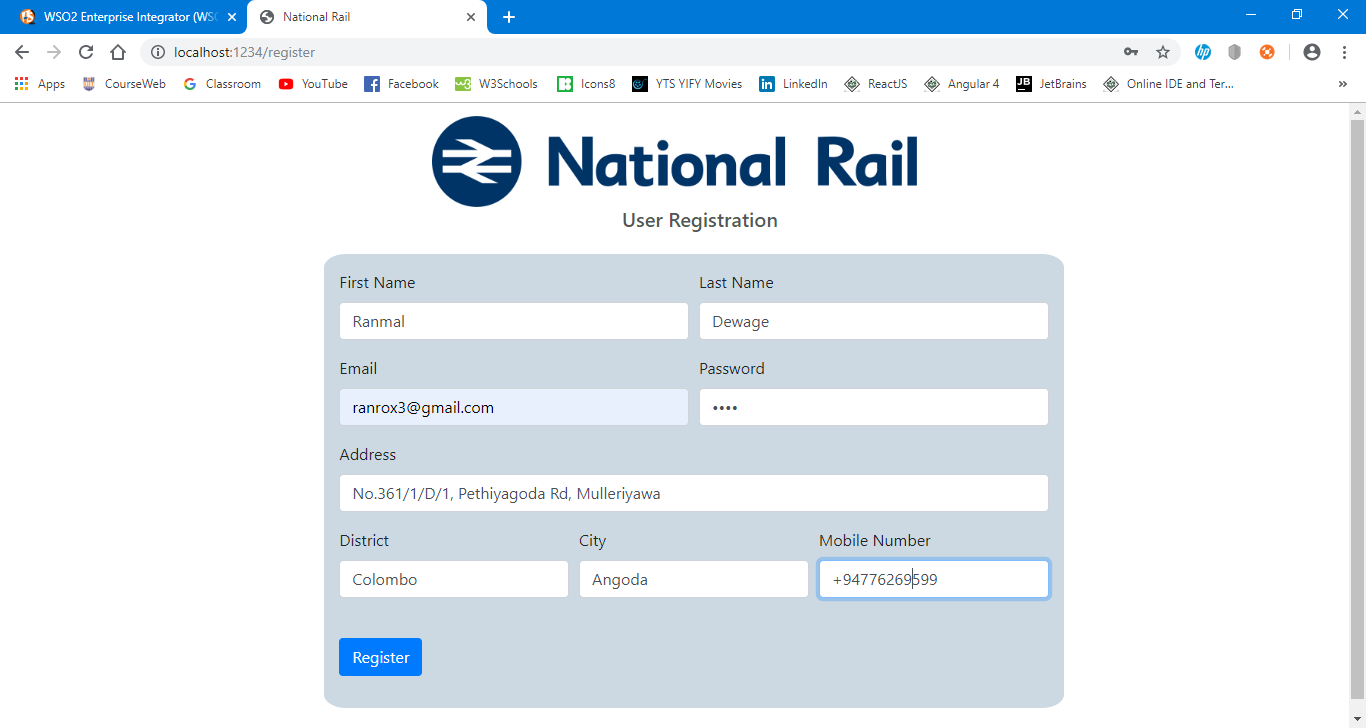This screenshot has width=1366, height=728.
Task: Click the browser forward arrow
Action: click(54, 52)
